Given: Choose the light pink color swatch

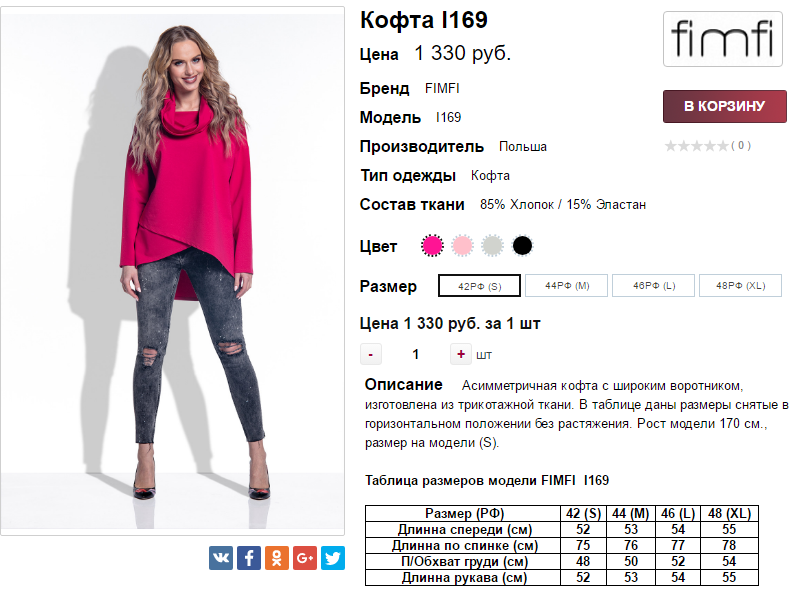Looking at the screenshot, I should pyautogui.click(x=462, y=245).
